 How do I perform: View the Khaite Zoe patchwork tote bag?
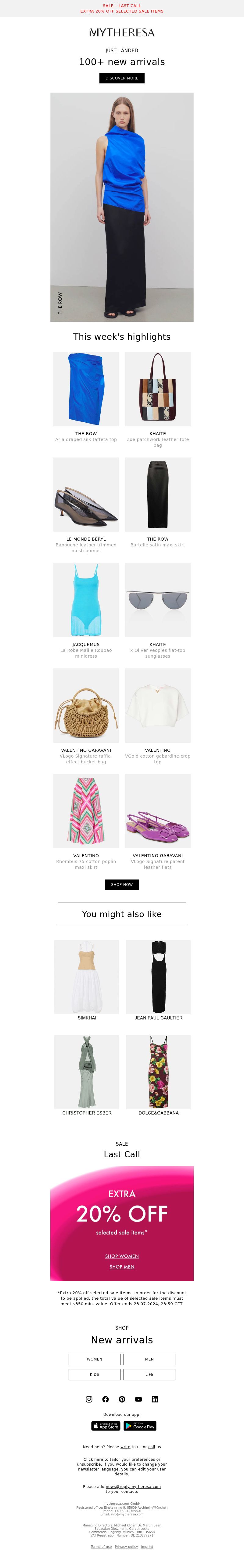(x=158, y=389)
